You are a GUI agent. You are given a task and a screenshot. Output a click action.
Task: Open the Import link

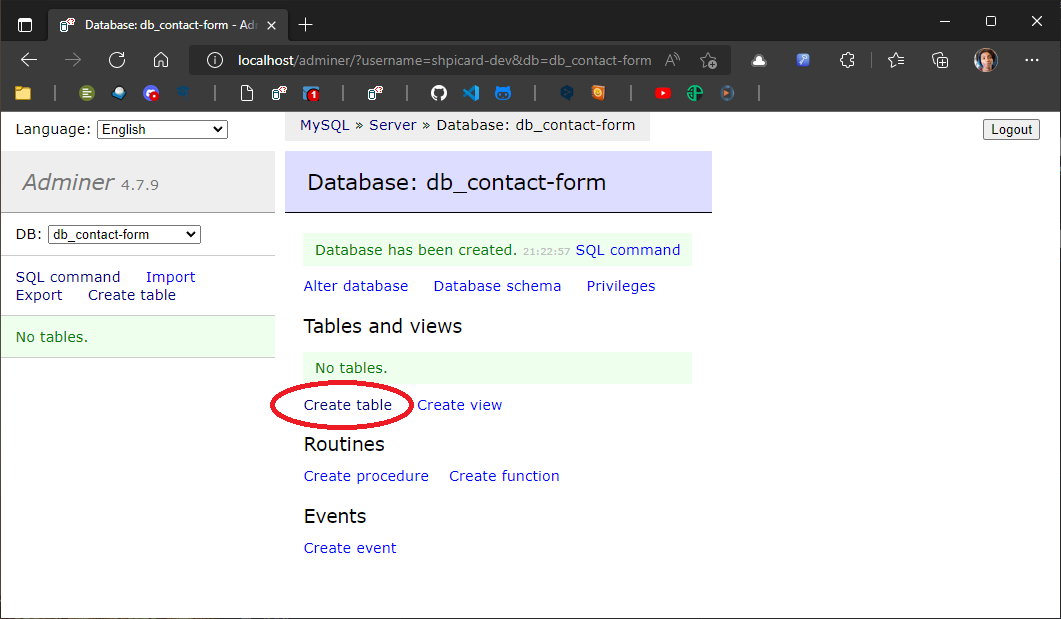(171, 277)
